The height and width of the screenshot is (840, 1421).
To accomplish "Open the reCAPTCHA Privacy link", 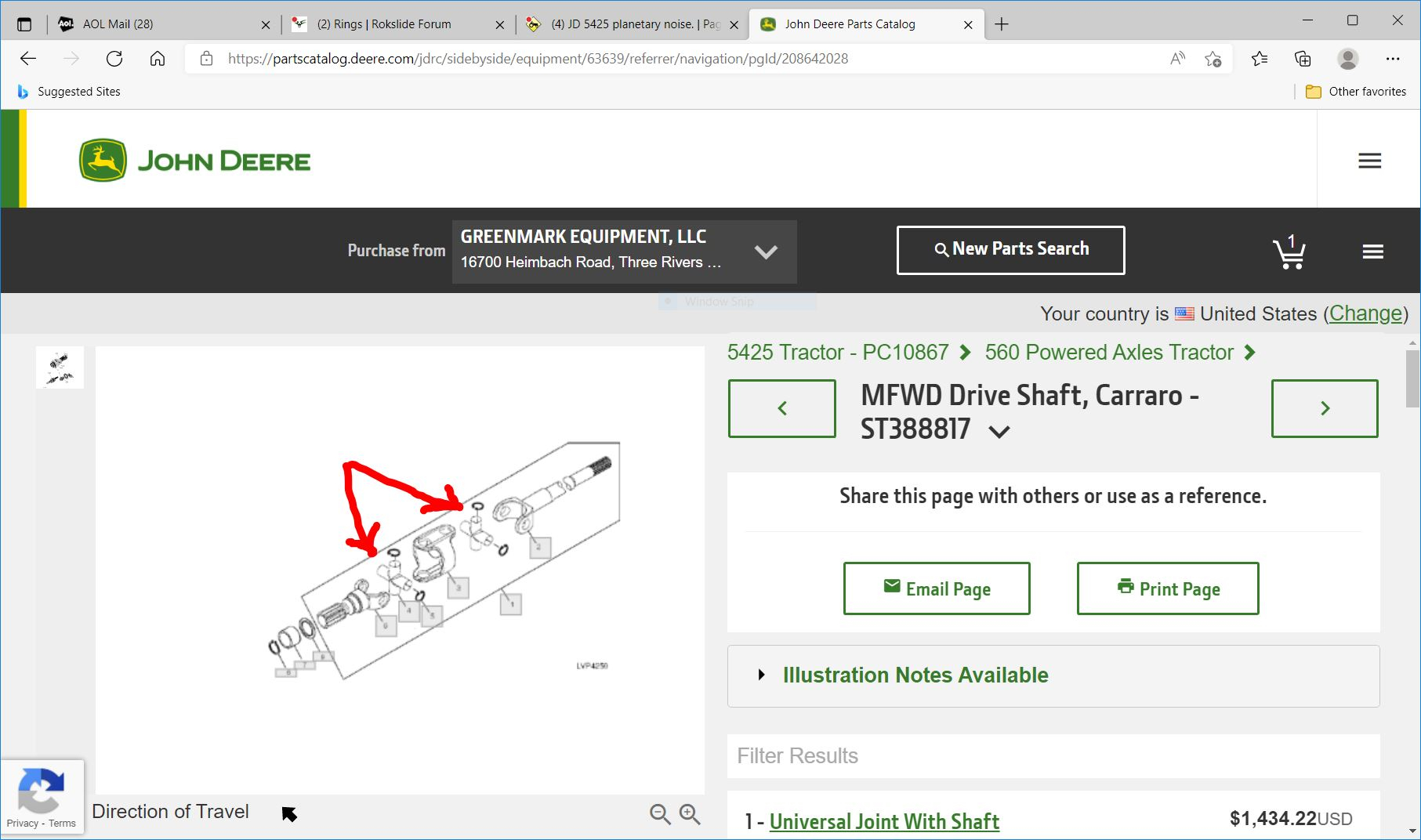I will pos(22,823).
